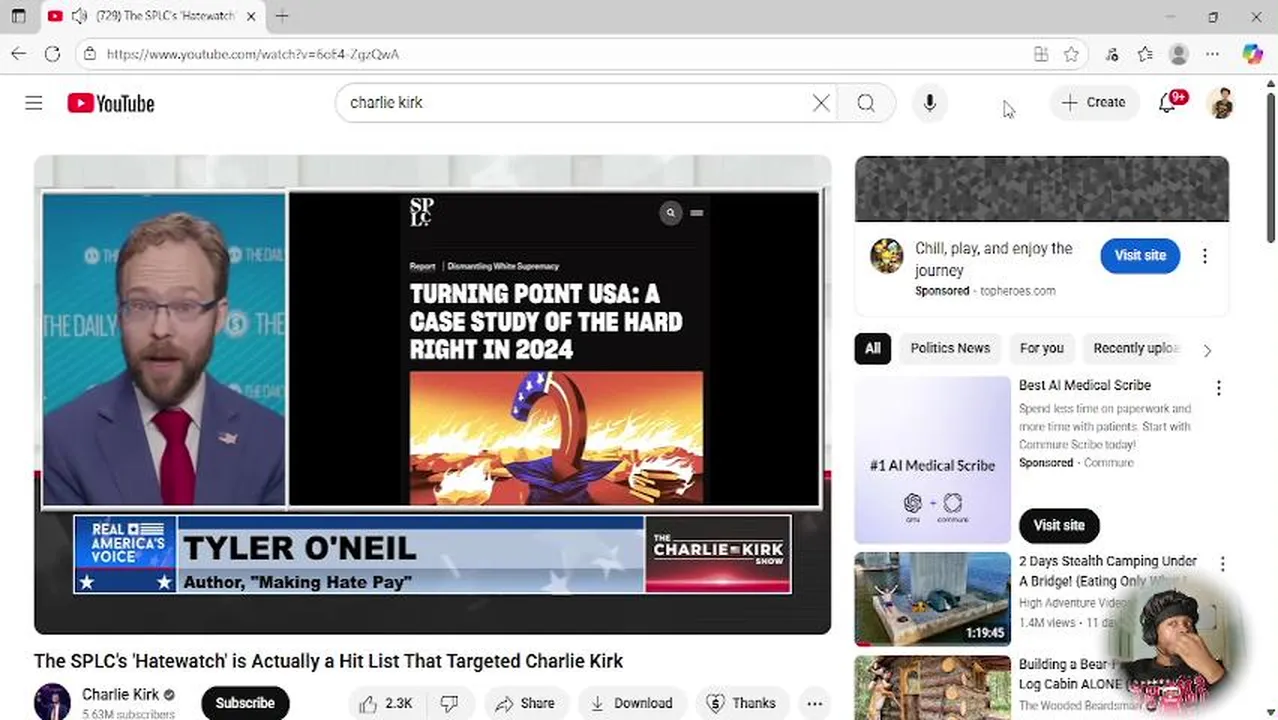Open the Log Cabin video thumbnail

pyautogui.click(x=932, y=688)
